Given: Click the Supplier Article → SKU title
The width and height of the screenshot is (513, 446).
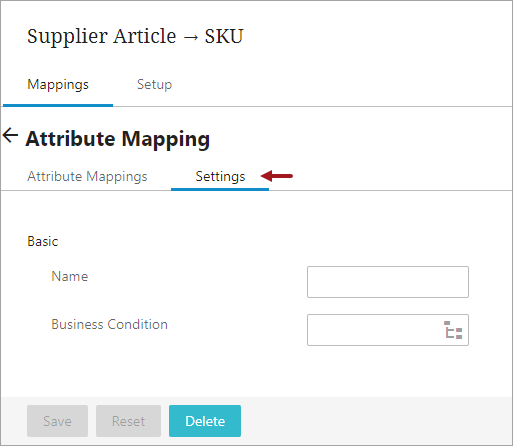Looking at the screenshot, I should tap(135, 36).
